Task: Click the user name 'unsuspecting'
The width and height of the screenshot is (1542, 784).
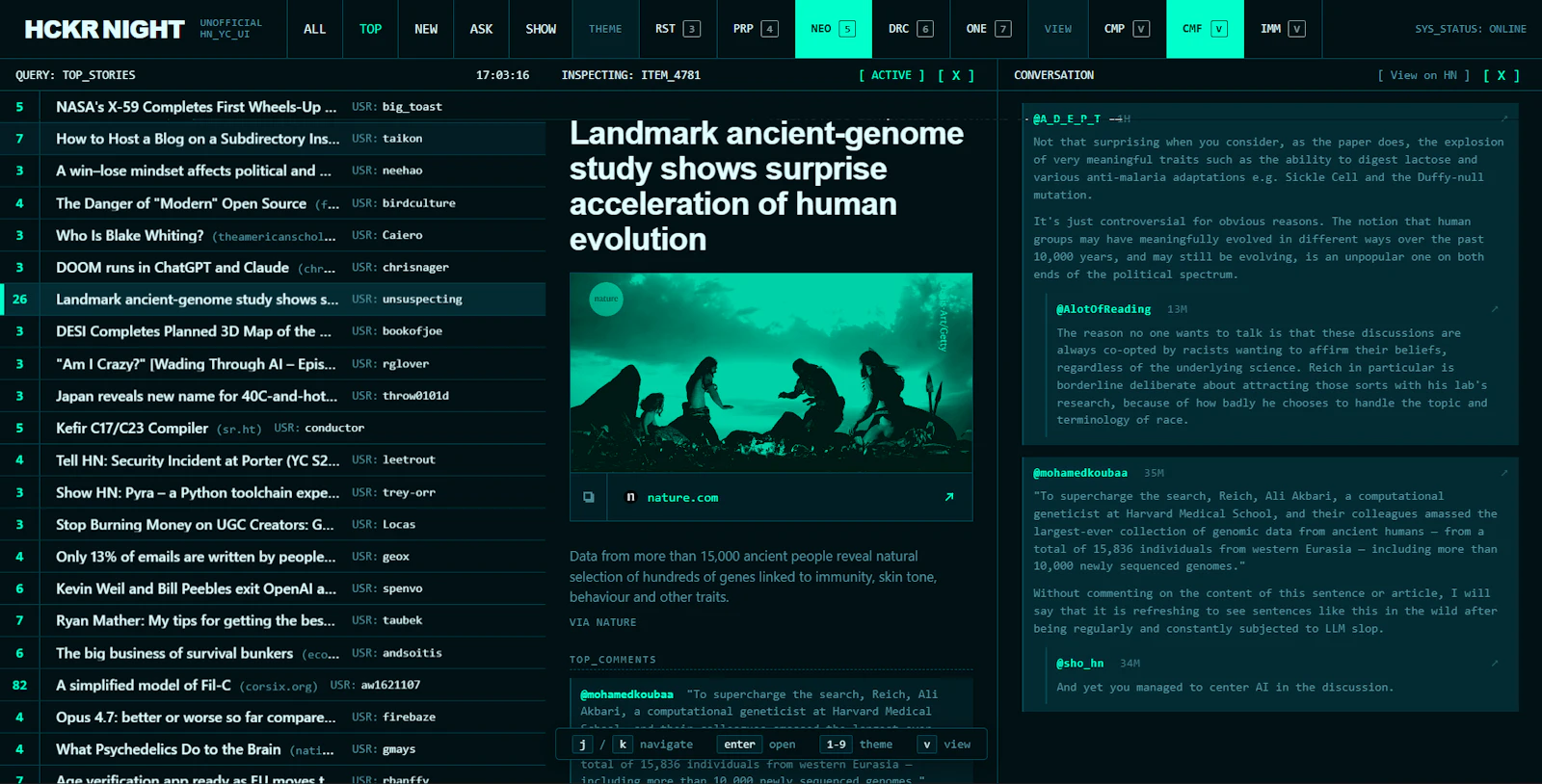Action: pyautogui.click(x=422, y=300)
